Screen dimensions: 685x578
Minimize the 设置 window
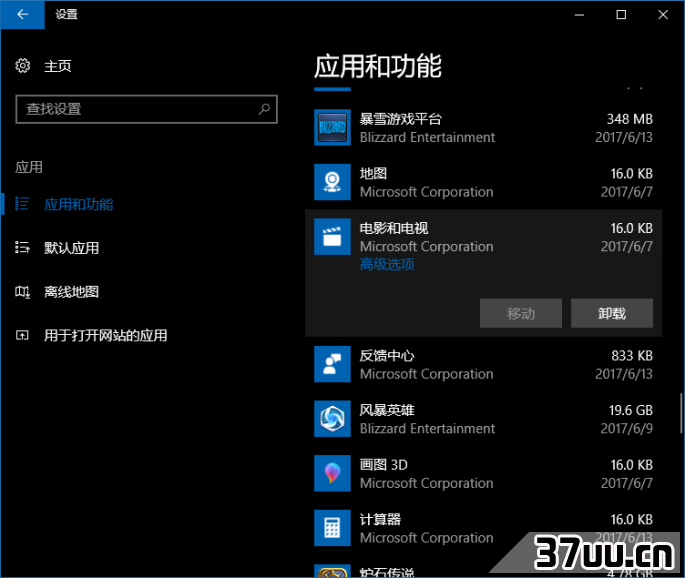point(579,14)
